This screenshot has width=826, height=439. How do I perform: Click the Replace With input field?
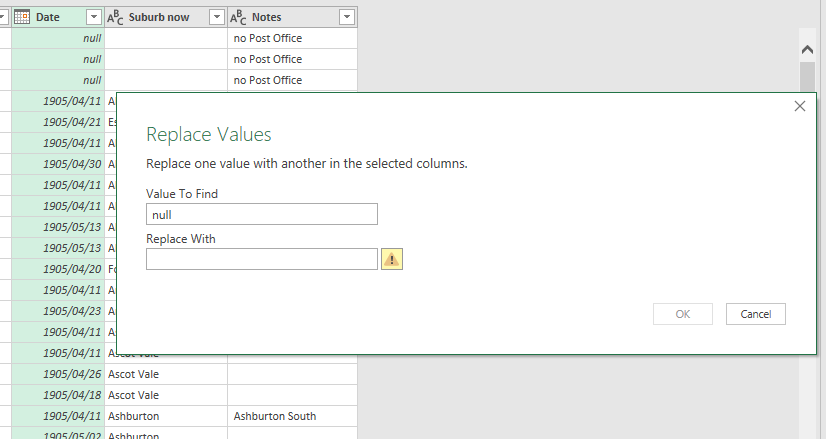[262, 259]
